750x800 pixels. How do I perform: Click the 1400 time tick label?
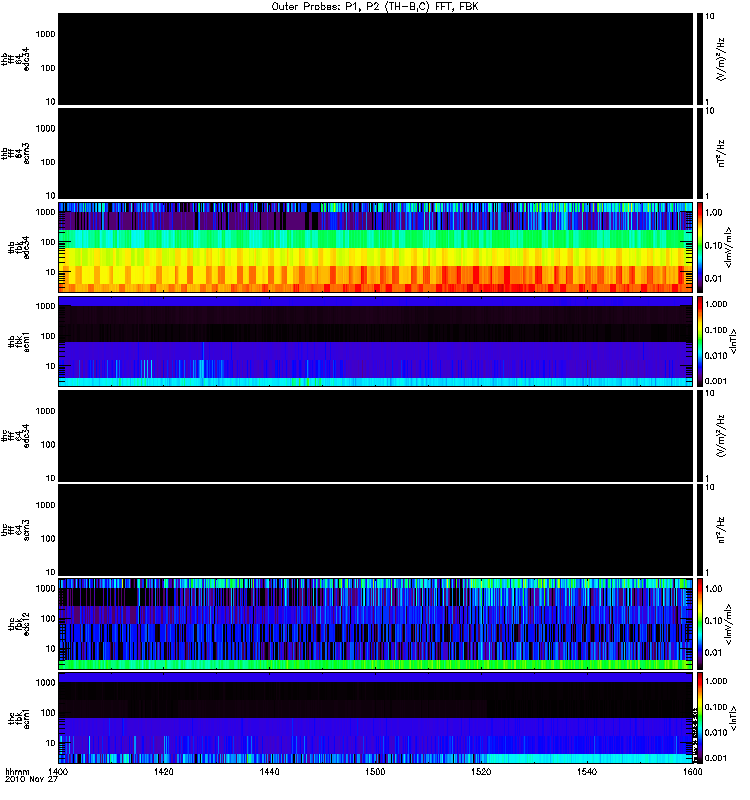[58, 771]
